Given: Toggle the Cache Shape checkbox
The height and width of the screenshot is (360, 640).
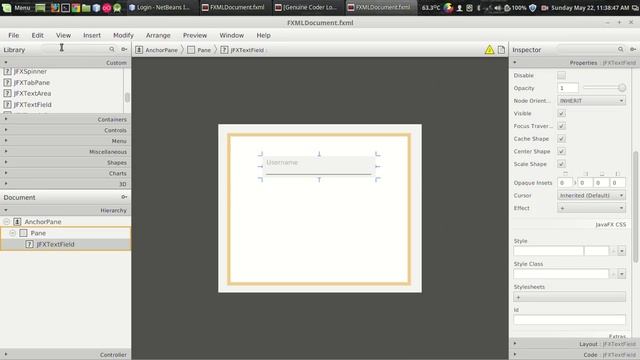Looking at the screenshot, I should coord(562,138).
